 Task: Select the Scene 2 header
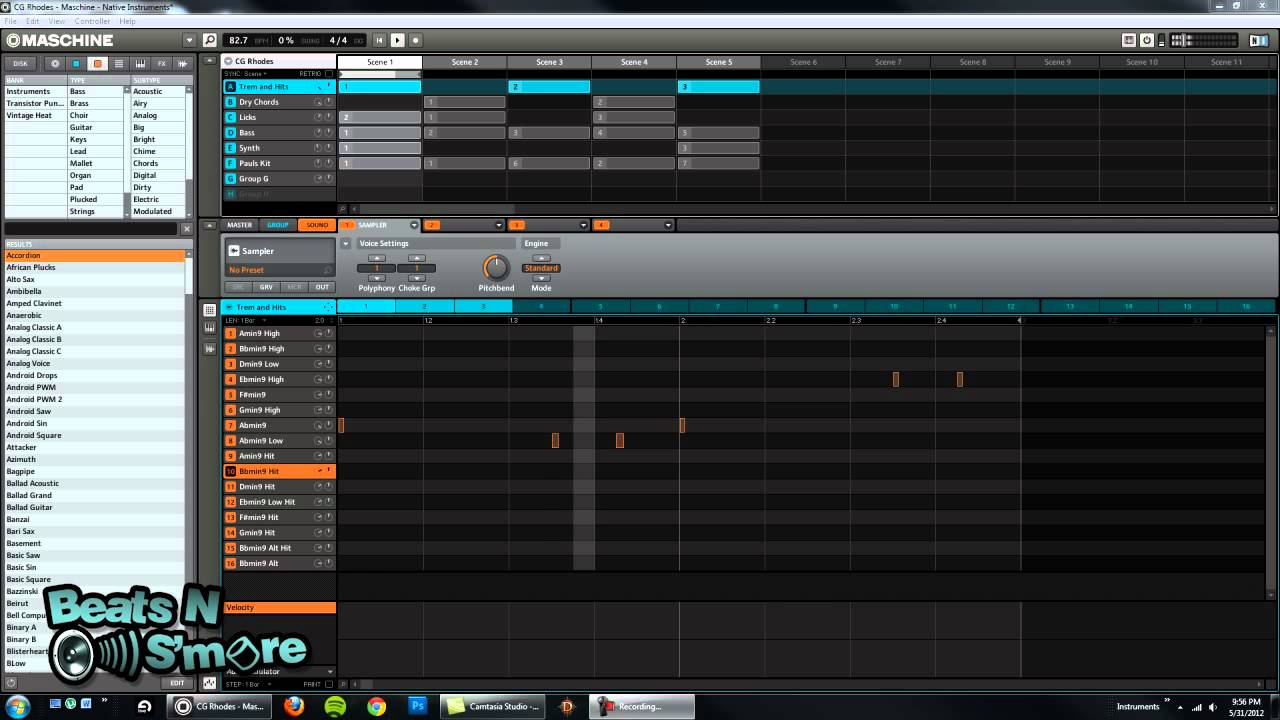coord(464,62)
